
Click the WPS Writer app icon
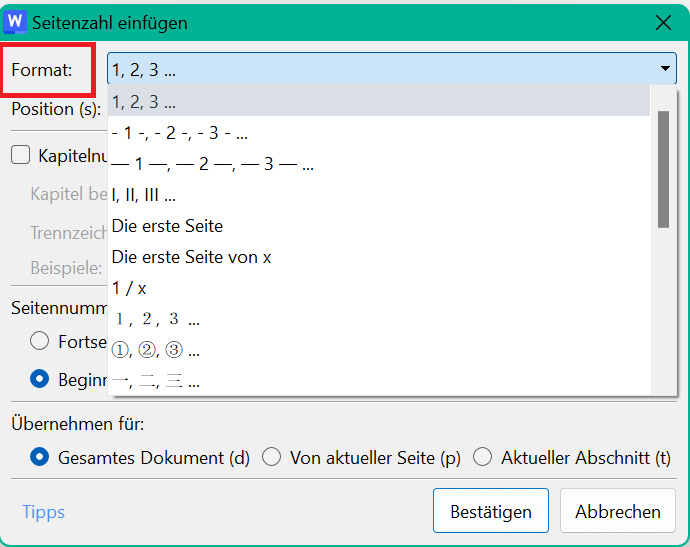(15, 22)
